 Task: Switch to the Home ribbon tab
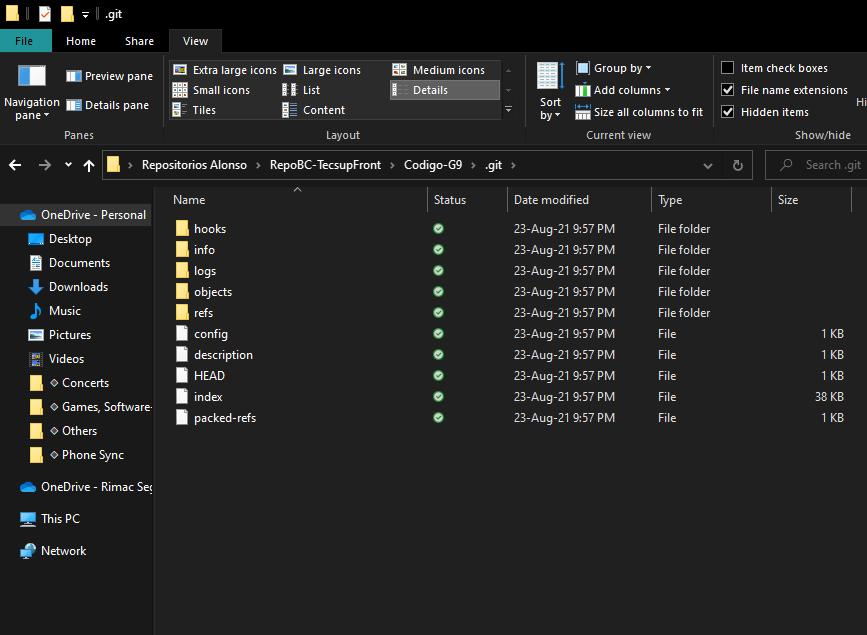[x=80, y=41]
